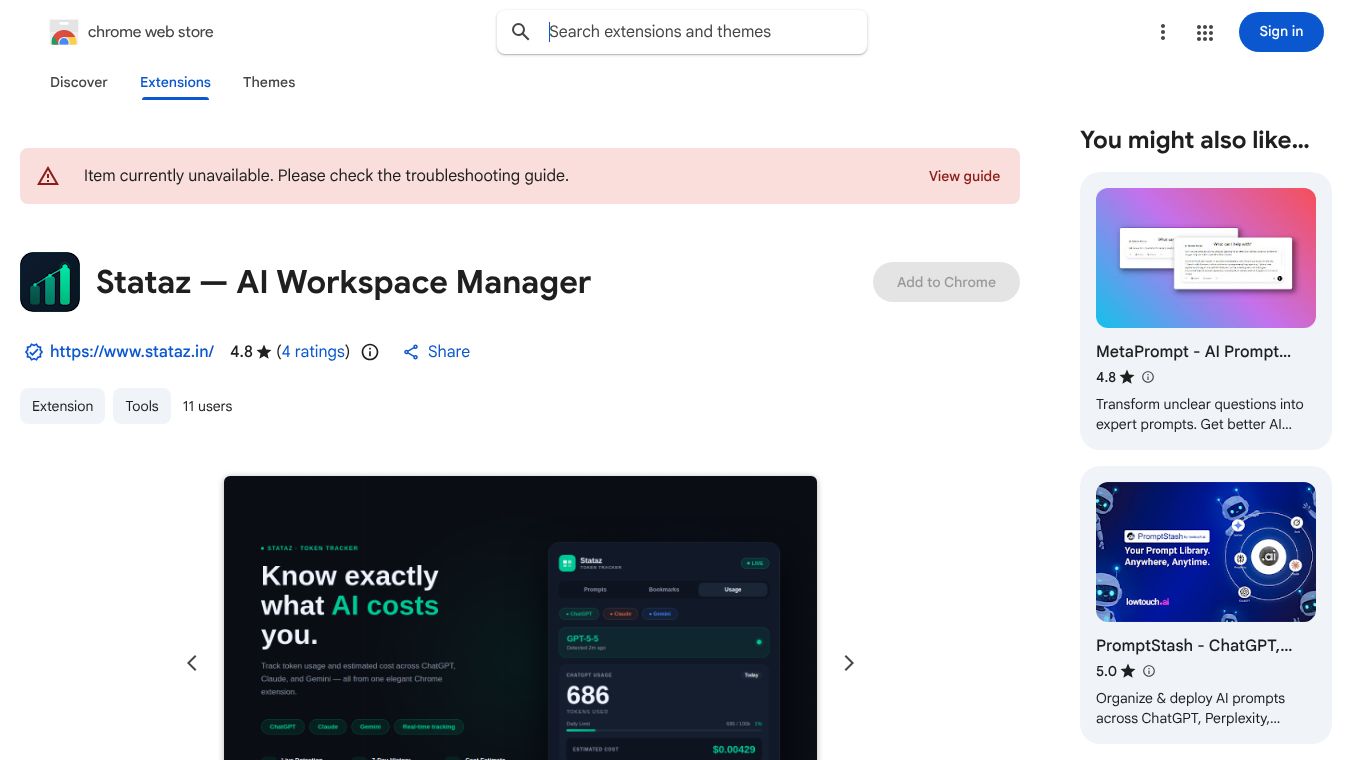
Task: Click the Tools category chip
Action: click(x=142, y=406)
